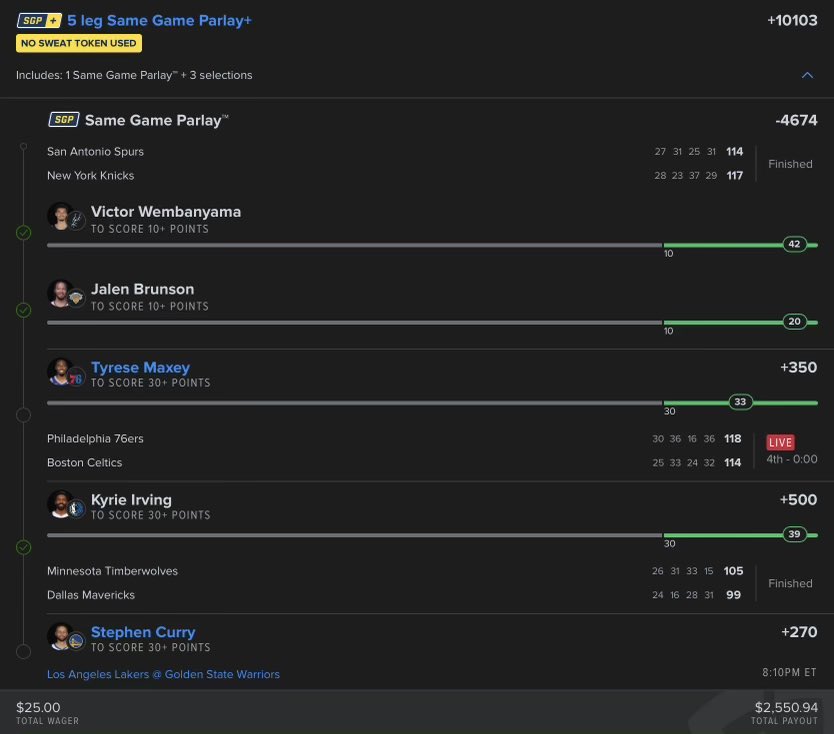Click Jalen Brunson's player avatar
This screenshot has width=834, height=734.
pyautogui.click(x=61, y=294)
